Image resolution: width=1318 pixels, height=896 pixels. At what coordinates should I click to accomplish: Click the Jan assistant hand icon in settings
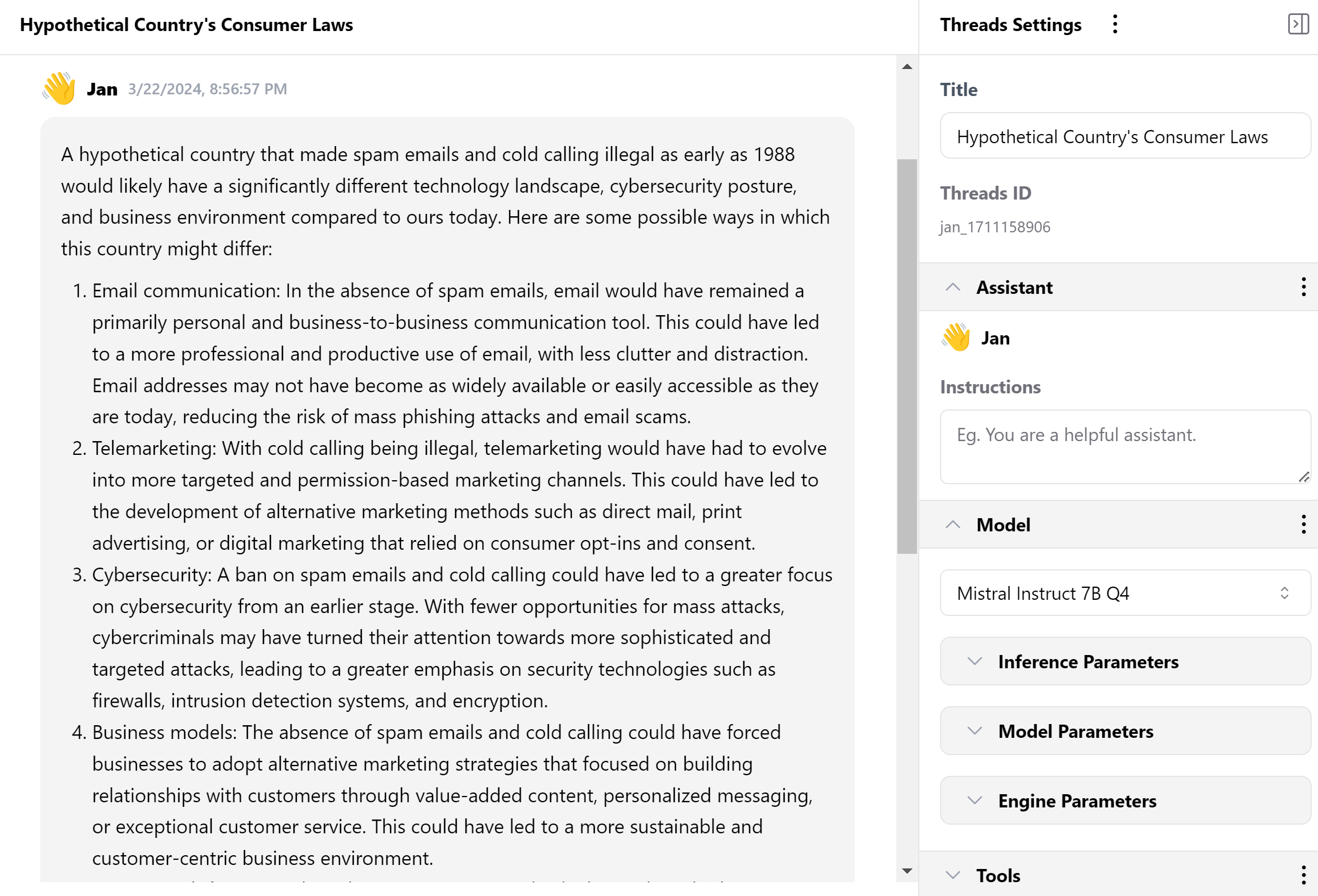[956, 338]
